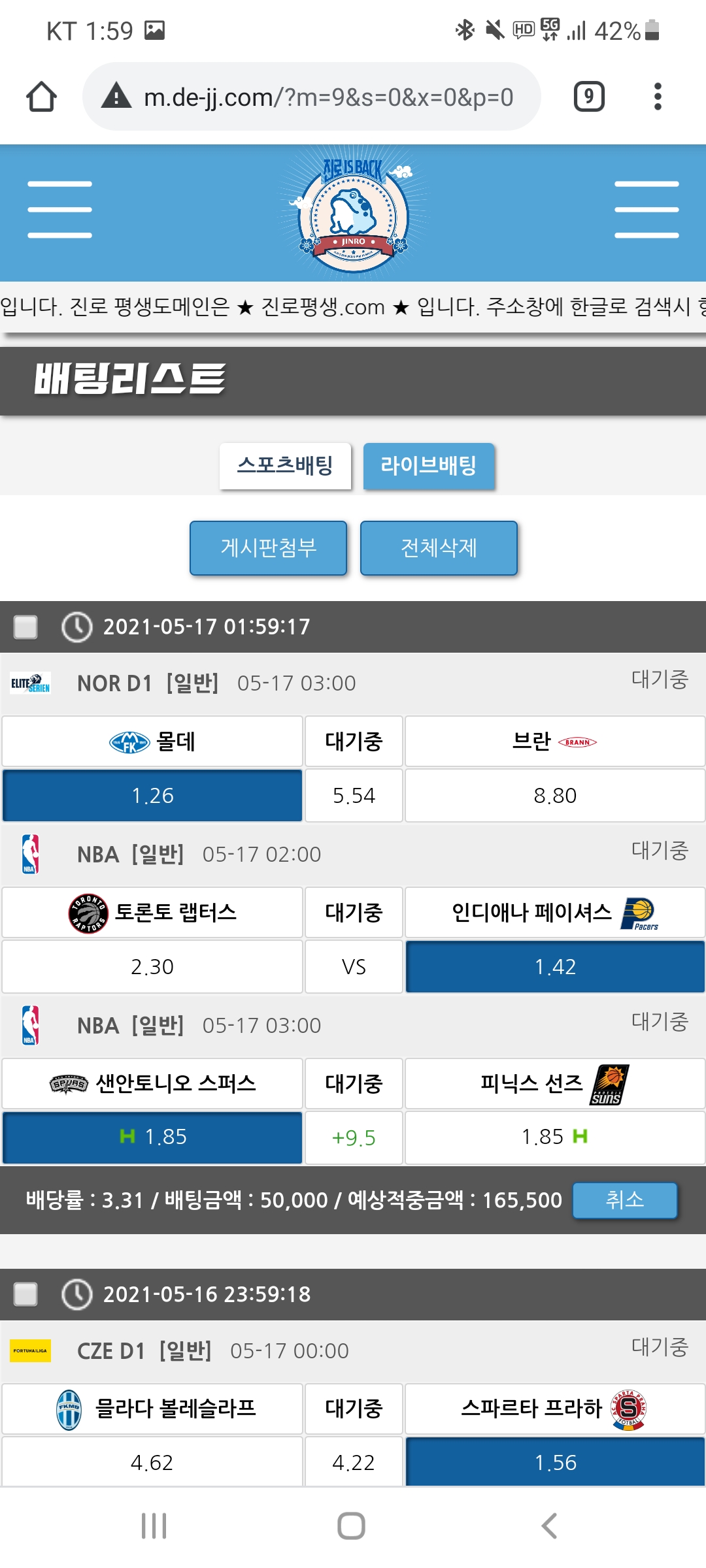Cancel the bet with 취소 button
This screenshot has width=706, height=1568.
click(624, 1200)
